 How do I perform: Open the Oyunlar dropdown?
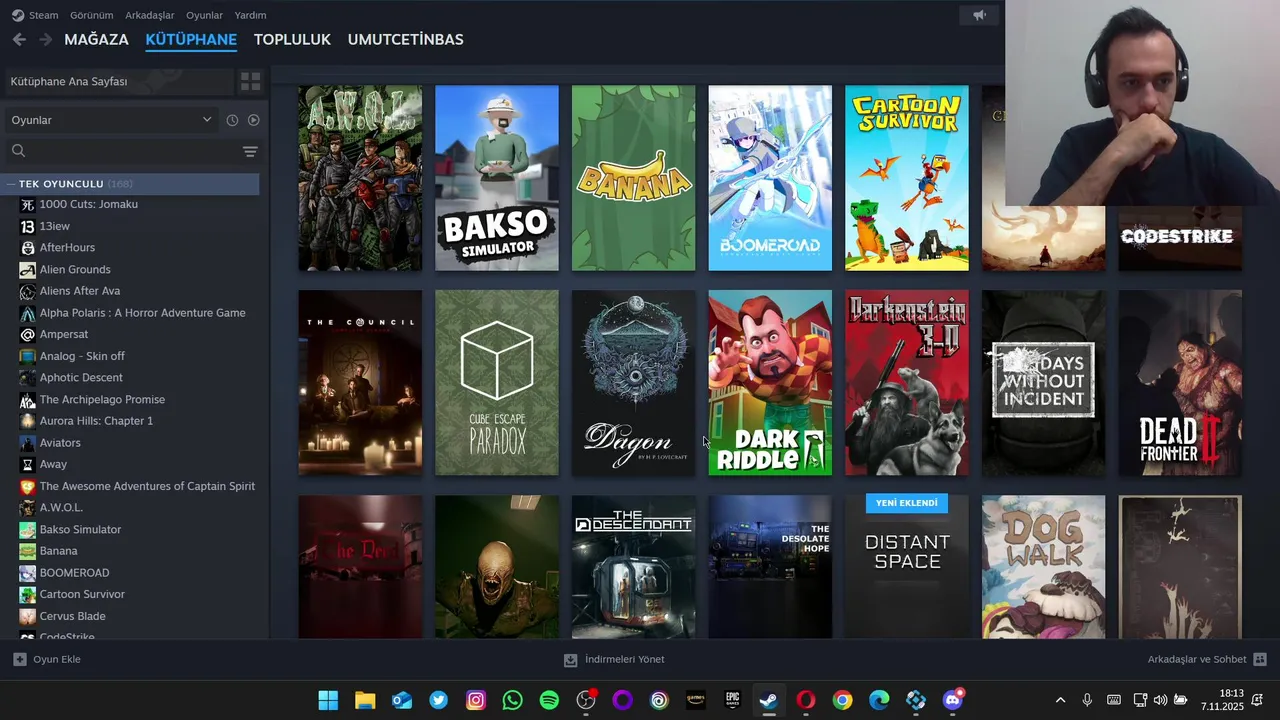pos(112,120)
